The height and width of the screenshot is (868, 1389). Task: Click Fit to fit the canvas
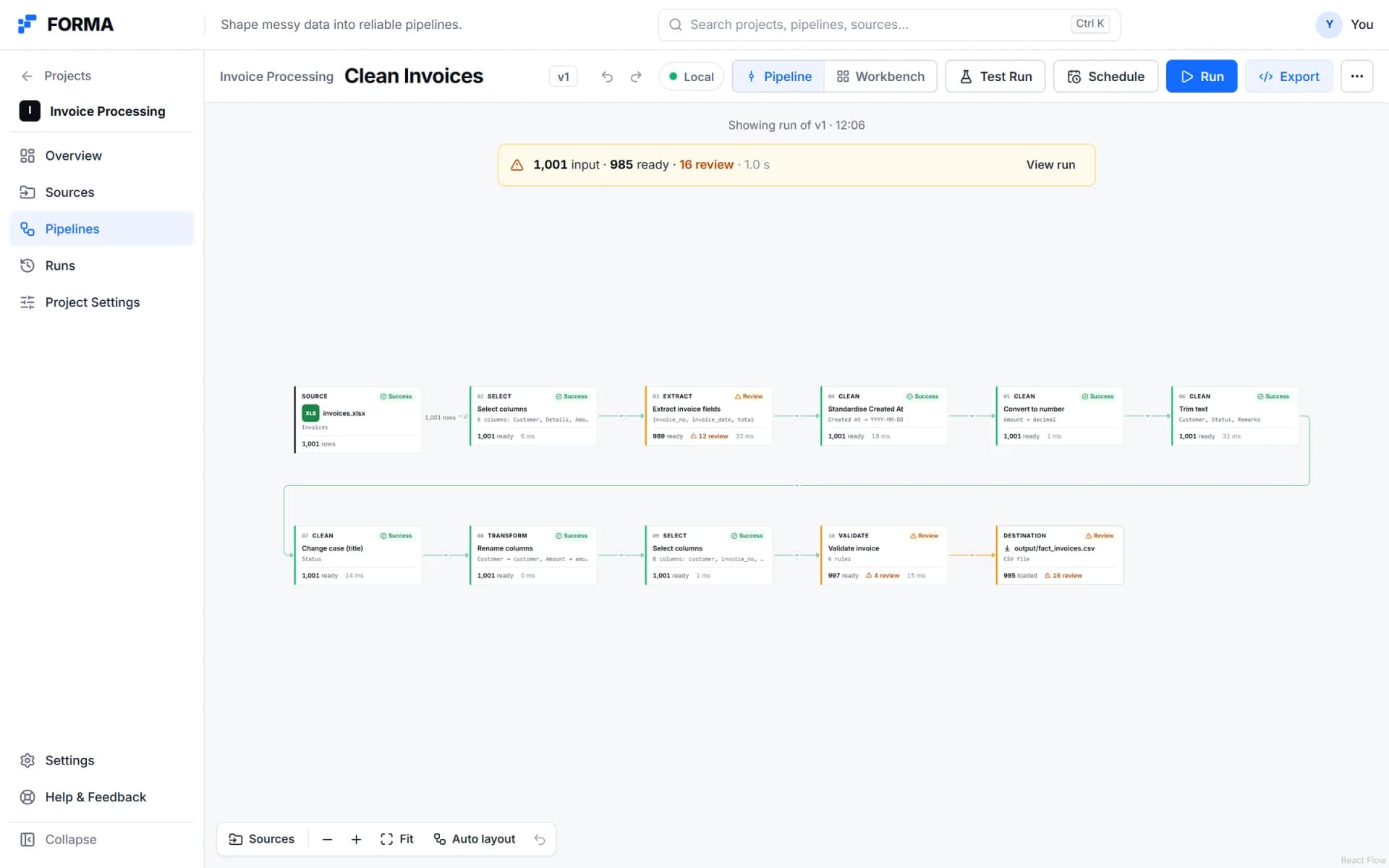click(x=396, y=839)
